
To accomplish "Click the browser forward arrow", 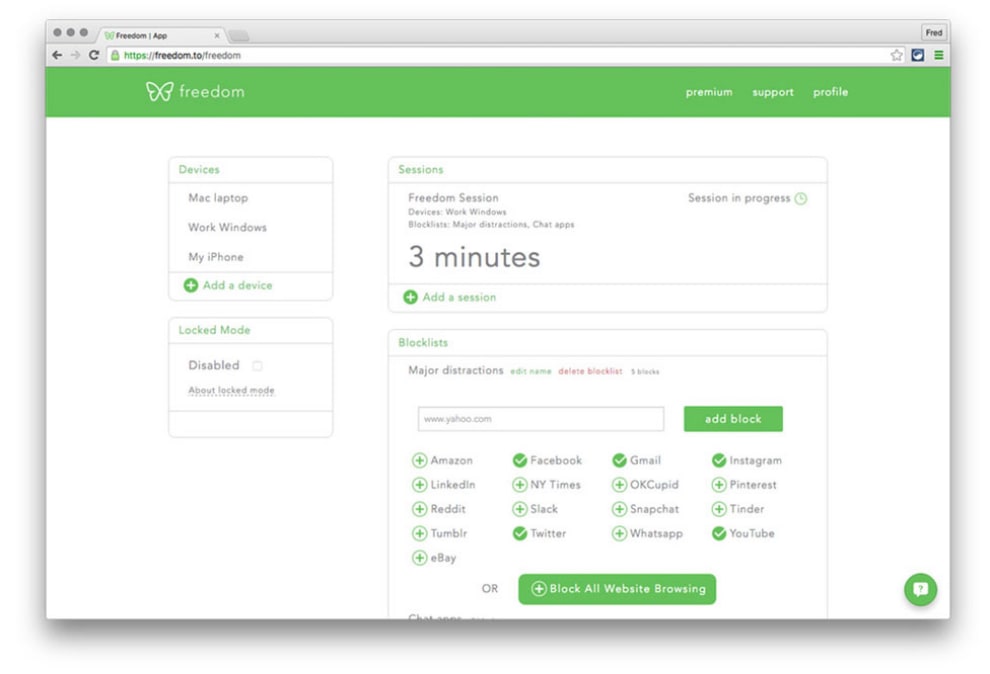I will tap(76, 56).
